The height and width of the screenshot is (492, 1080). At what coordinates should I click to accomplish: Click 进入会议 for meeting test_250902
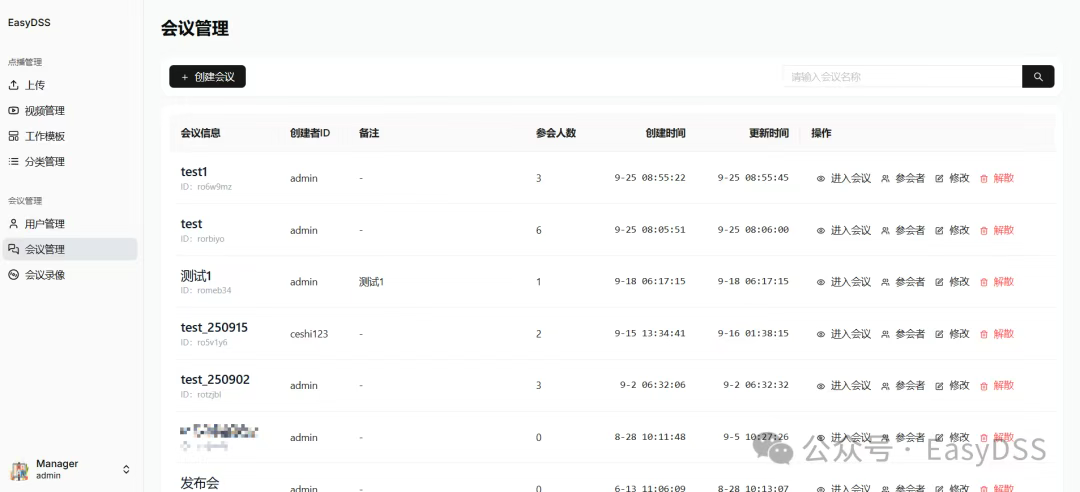pos(844,386)
